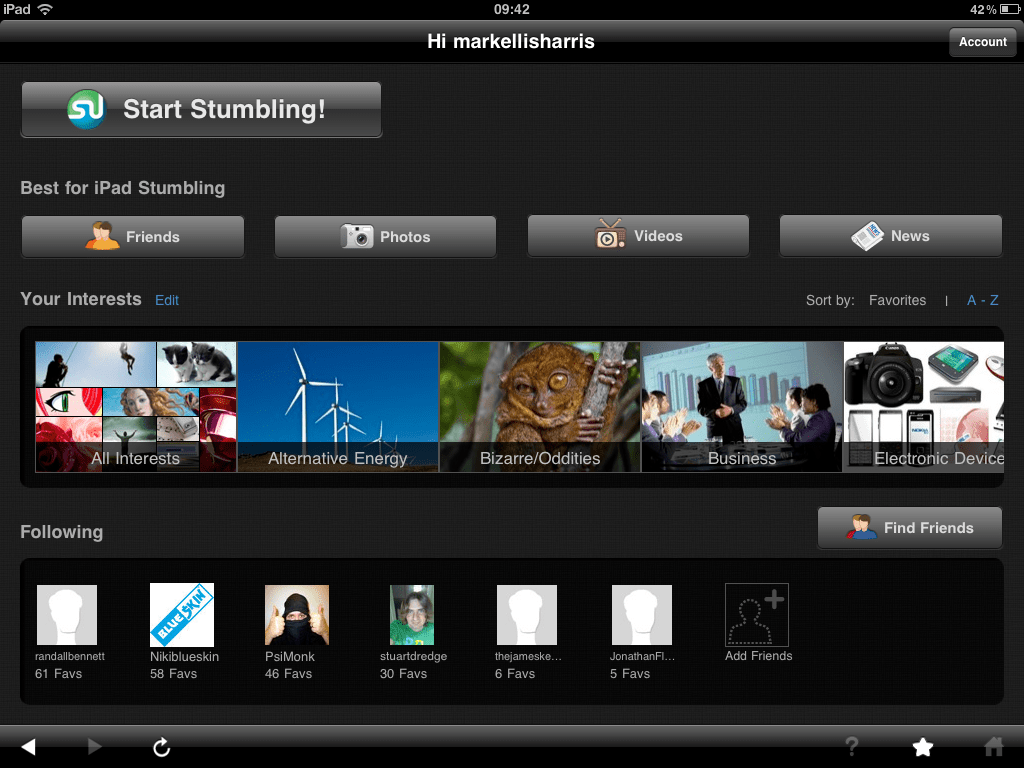Open Photos stumbling with camera icon
This screenshot has height=768, width=1024.
[x=385, y=237]
